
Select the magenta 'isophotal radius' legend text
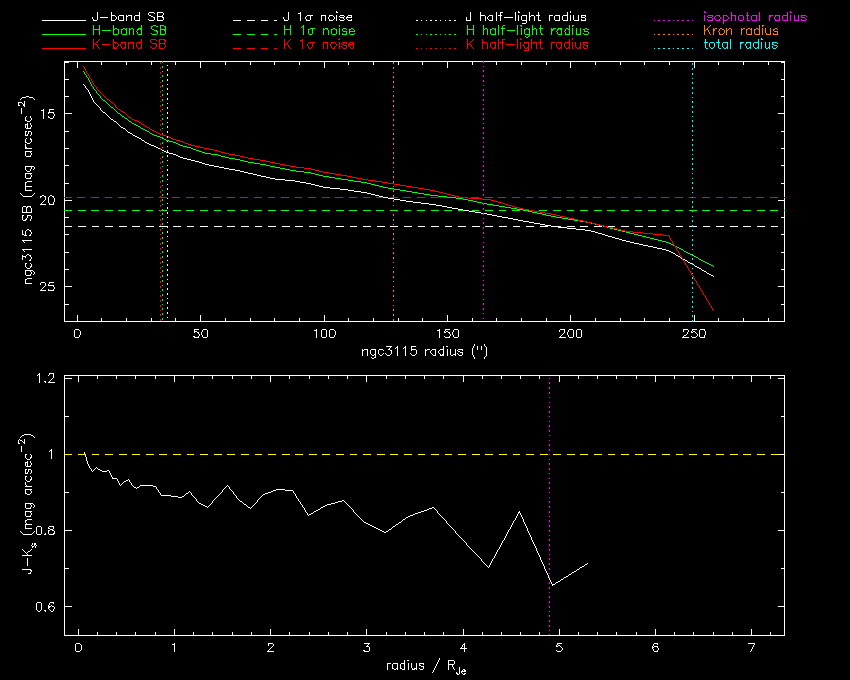[748, 18]
